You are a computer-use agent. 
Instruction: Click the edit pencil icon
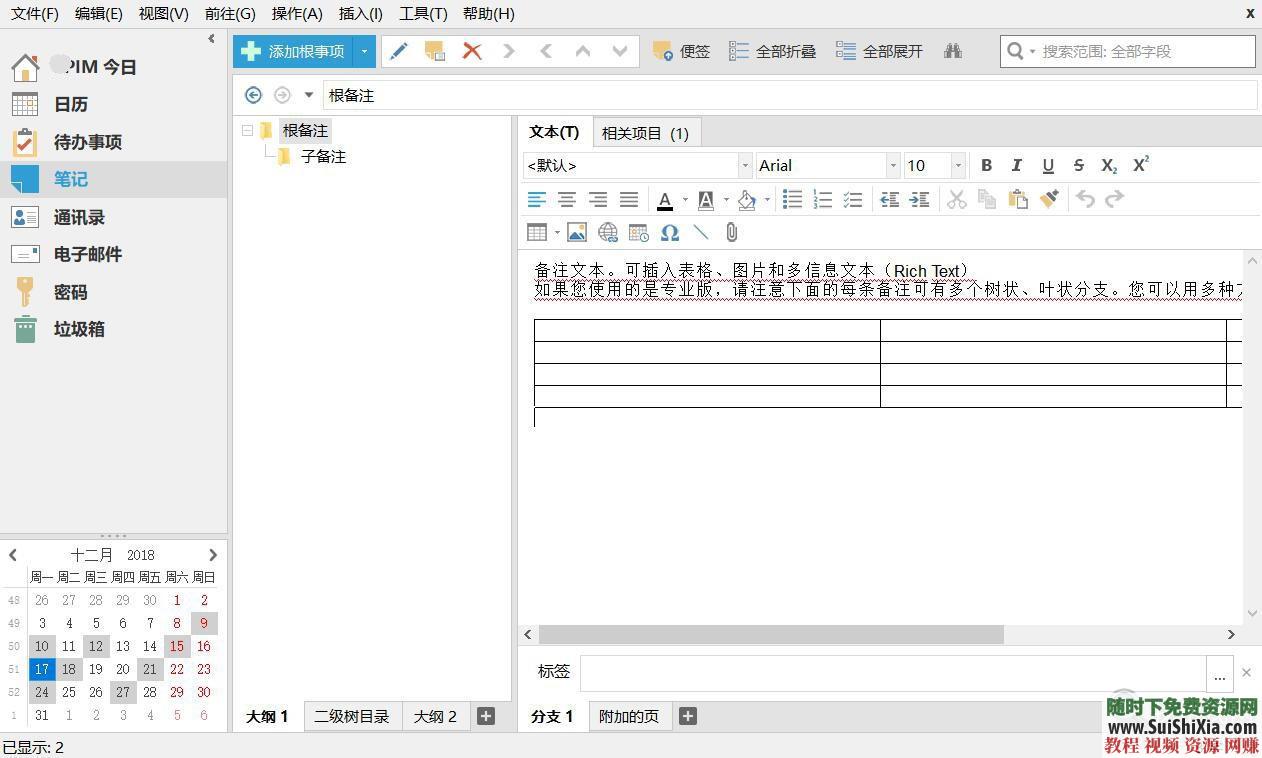(398, 51)
